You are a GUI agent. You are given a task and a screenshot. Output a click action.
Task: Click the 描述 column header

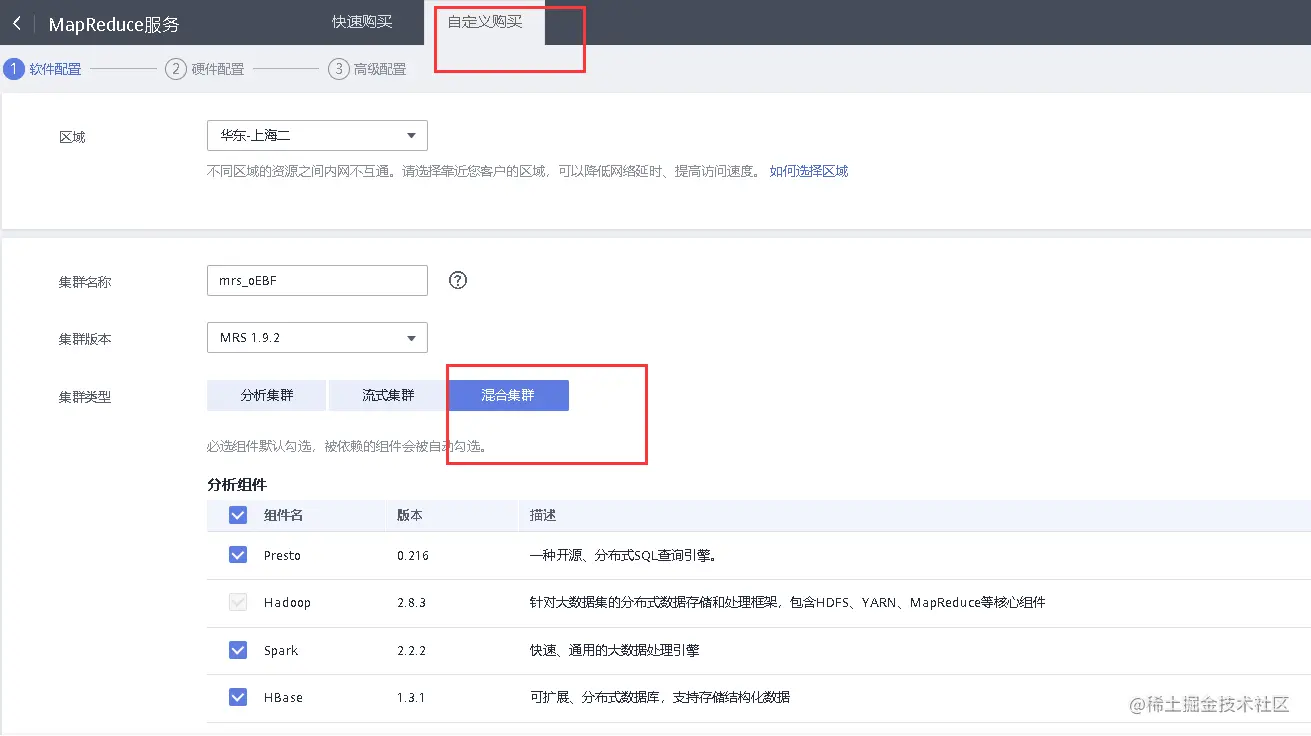pos(543,515)
